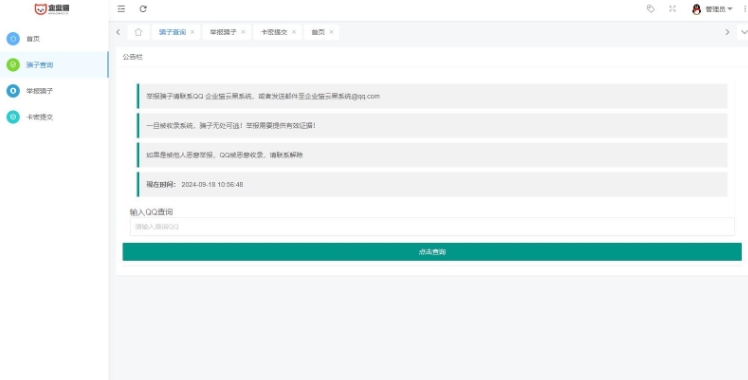
Task: Click the 公告栏 panel heading
Action: point(132,57)
